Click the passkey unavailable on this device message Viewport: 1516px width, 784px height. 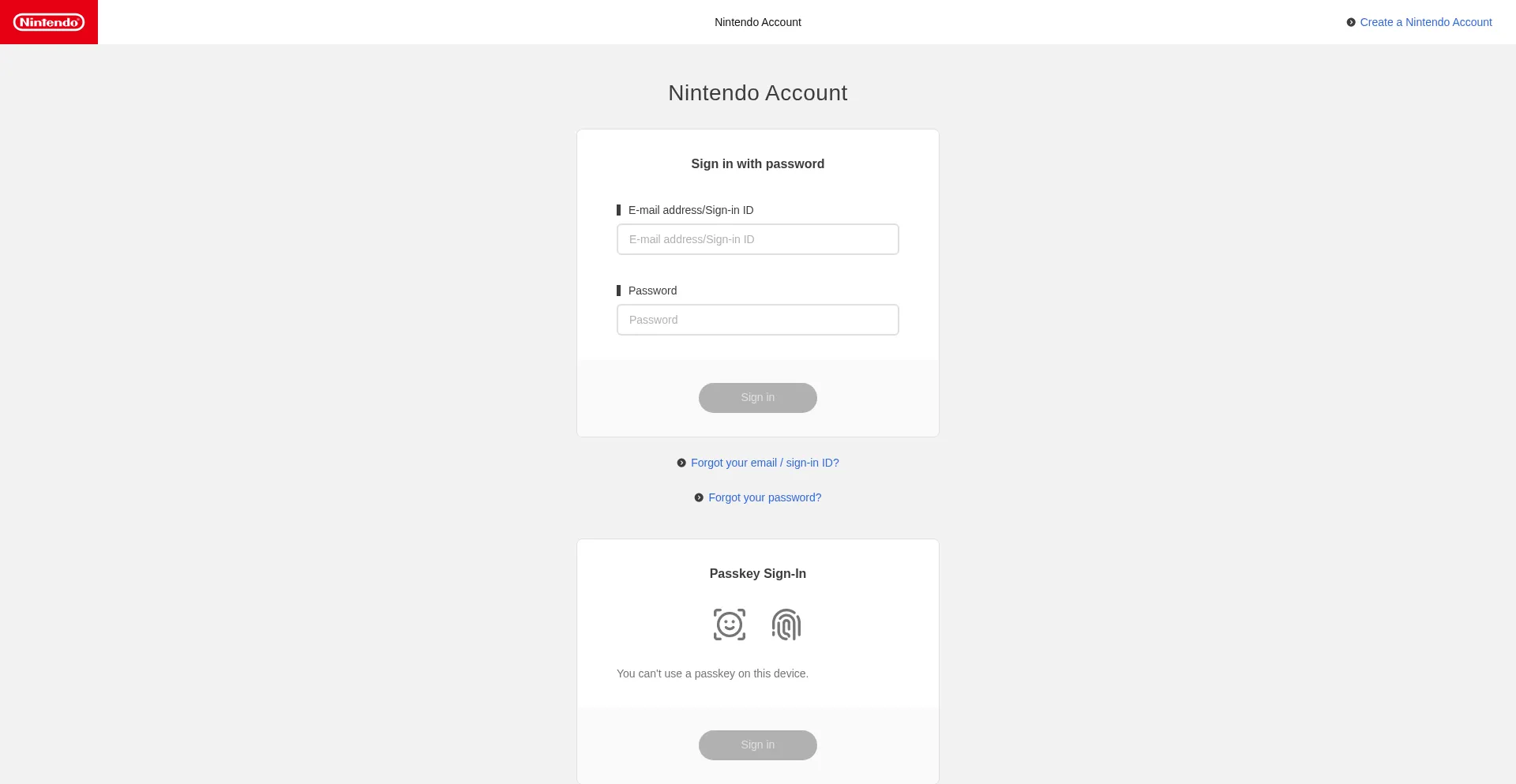[712, 673]
